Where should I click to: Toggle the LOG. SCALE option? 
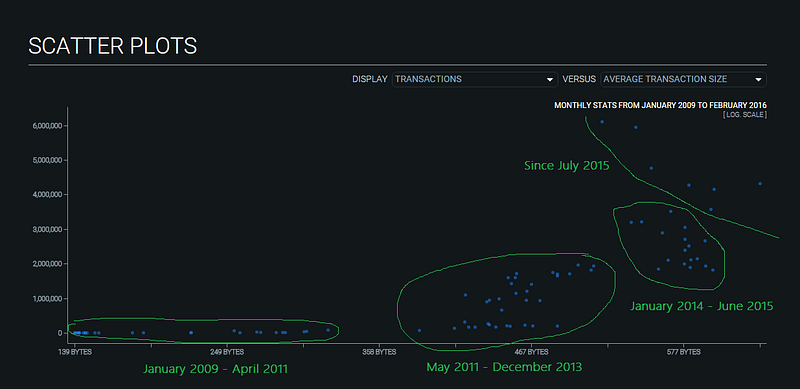744,115
